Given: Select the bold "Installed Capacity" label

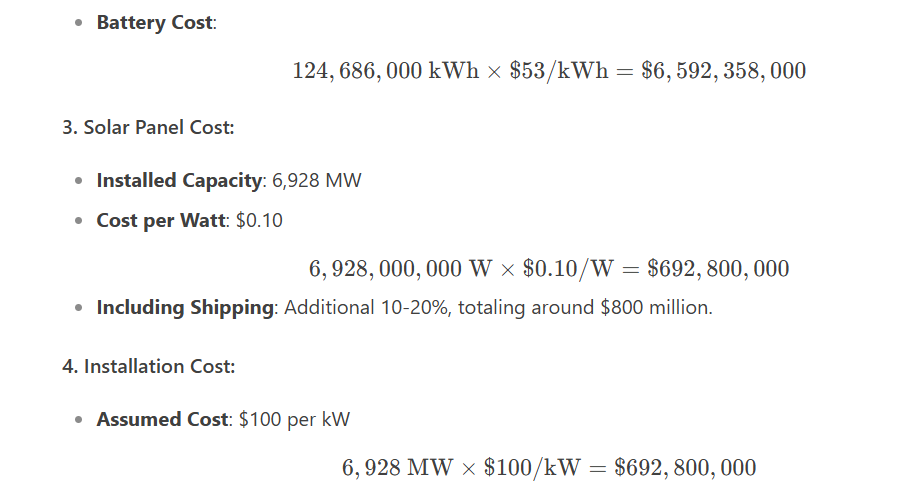Looking at the screenshot, I should 179,181.
